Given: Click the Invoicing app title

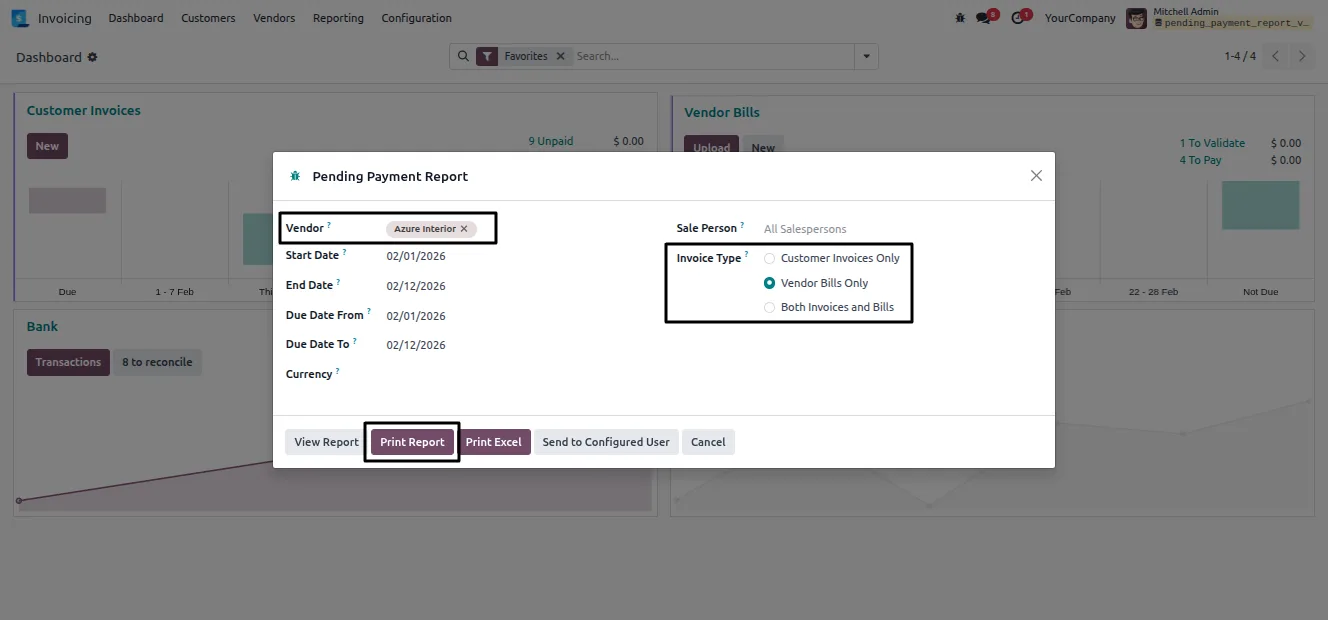Looking at the screenshot, I should click(64, 18).
